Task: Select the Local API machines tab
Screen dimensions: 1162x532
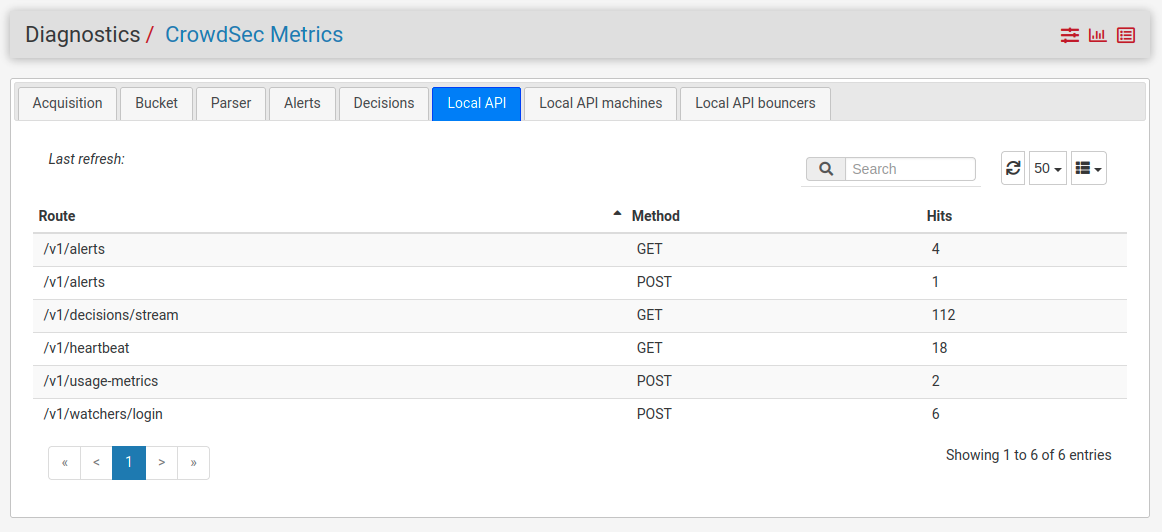Action: click(x=600, y=103)
